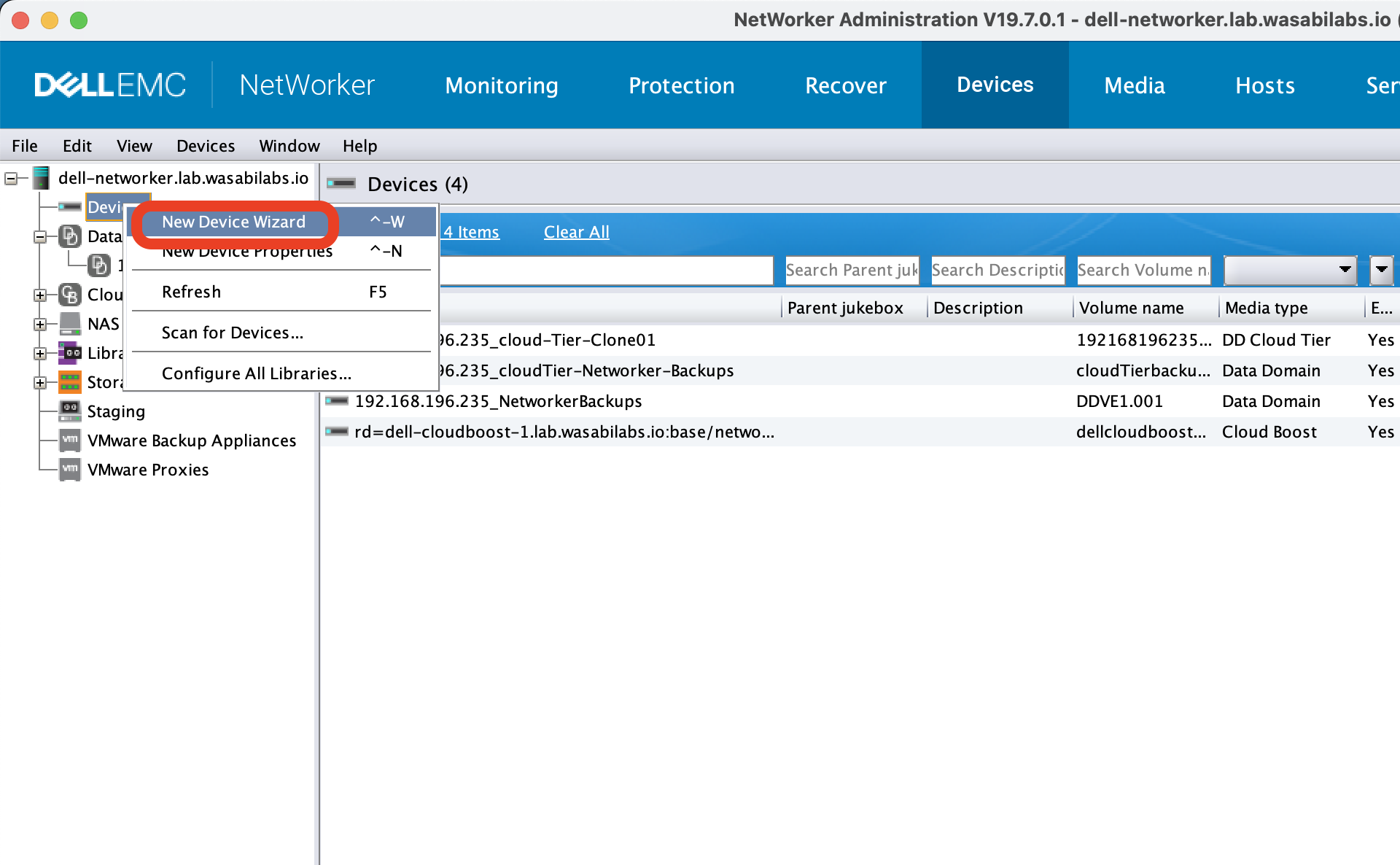Image resolution: width=1400 pixels, height=865 pixels.
Task: Click the Devices tab in top navigation
Action: tap(993, 85)
